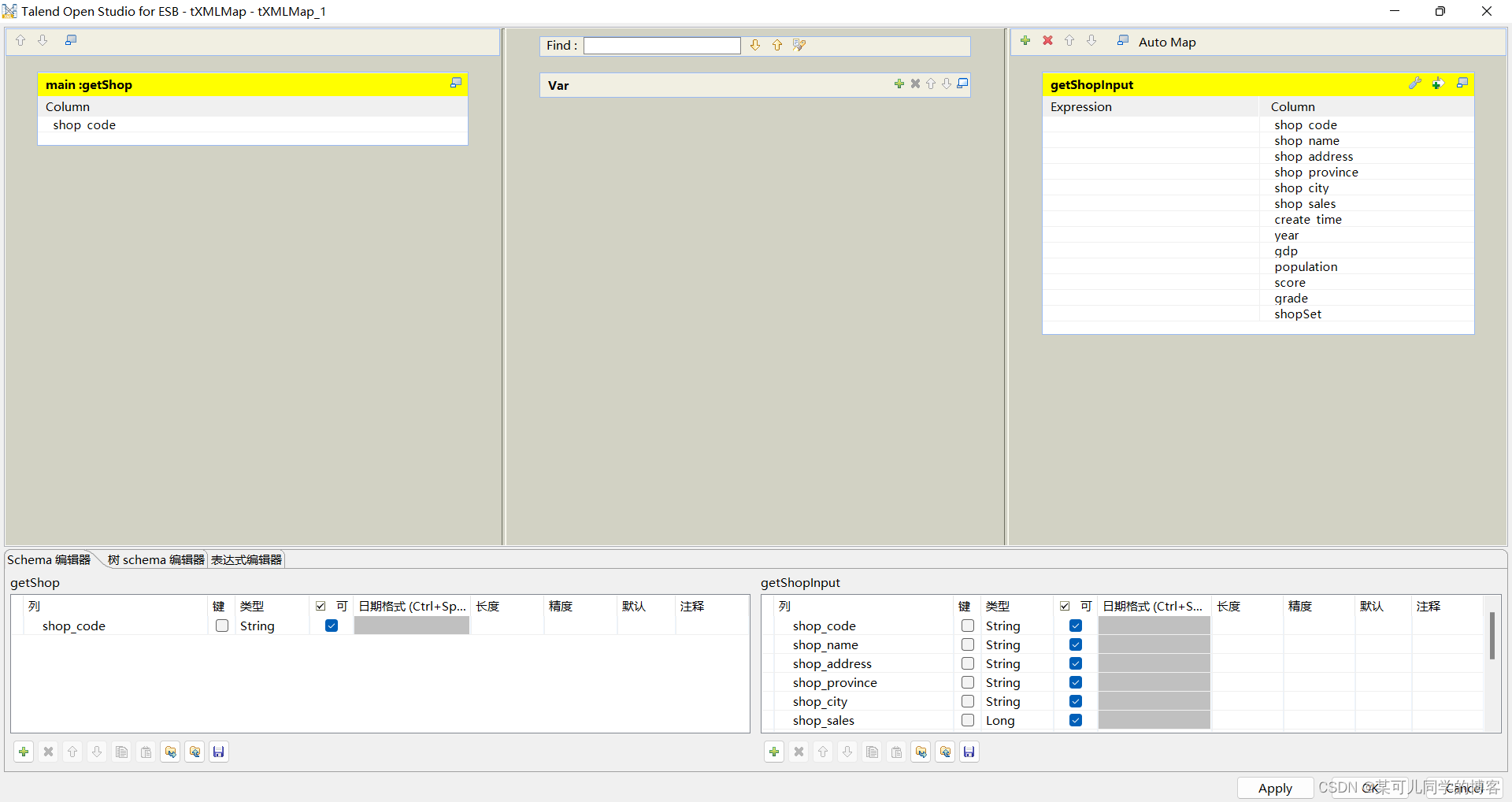The image size is (1512, 802).
Task: Click move-up arrow in input panel toolbar
Action: click(x=20, y=40)
